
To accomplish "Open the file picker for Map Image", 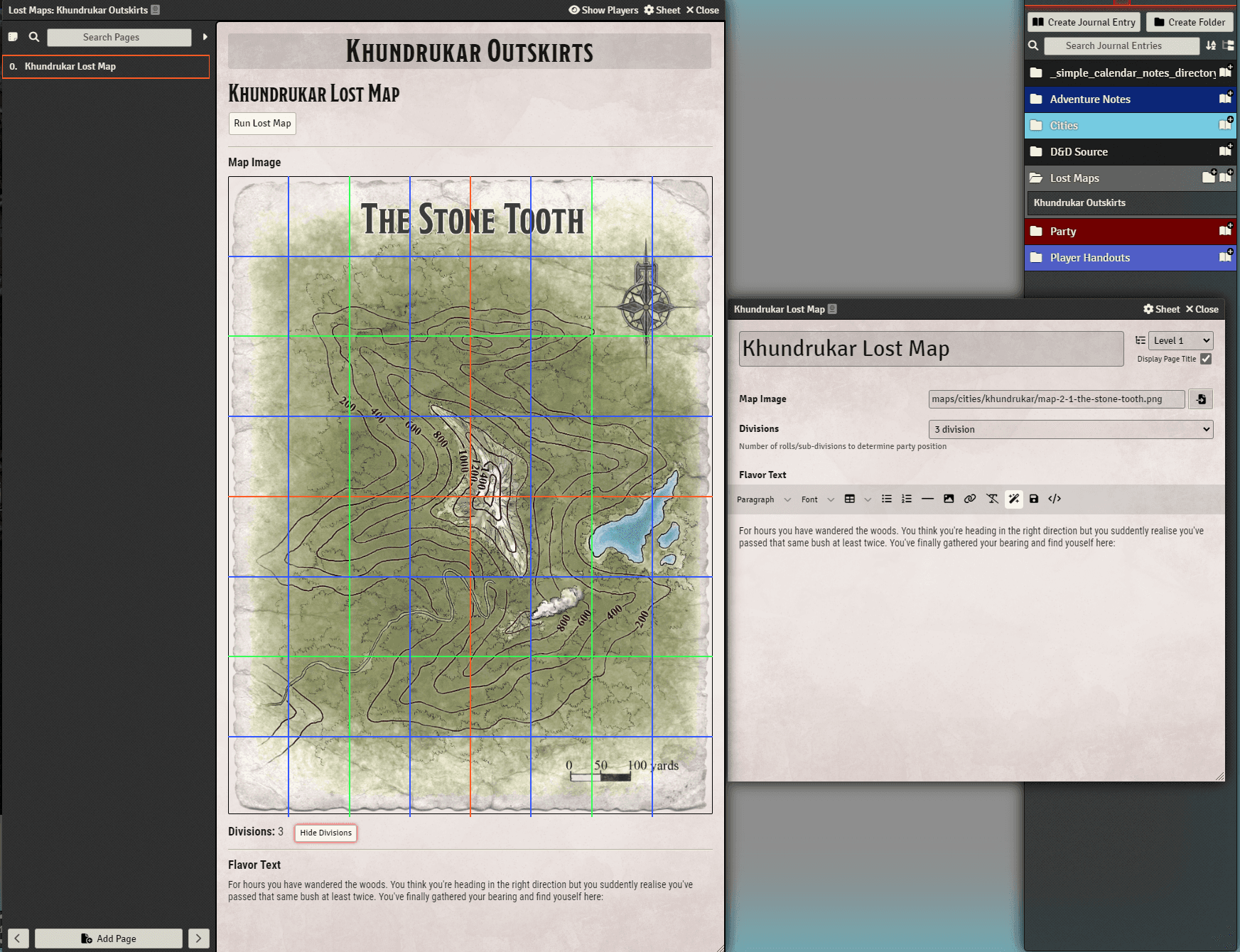I will [1201, 399].
